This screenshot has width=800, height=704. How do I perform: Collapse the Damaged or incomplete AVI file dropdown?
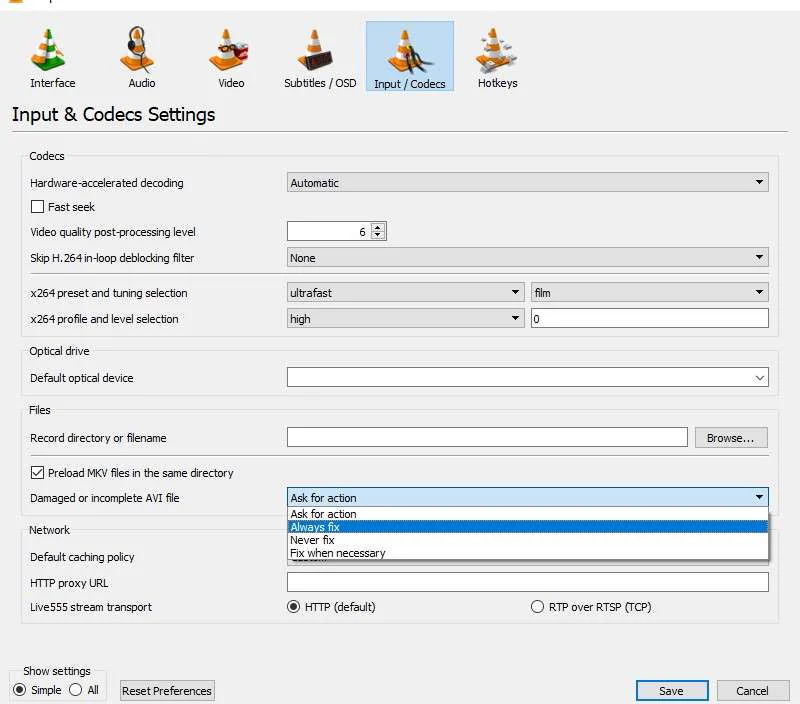tap(528, 497)
